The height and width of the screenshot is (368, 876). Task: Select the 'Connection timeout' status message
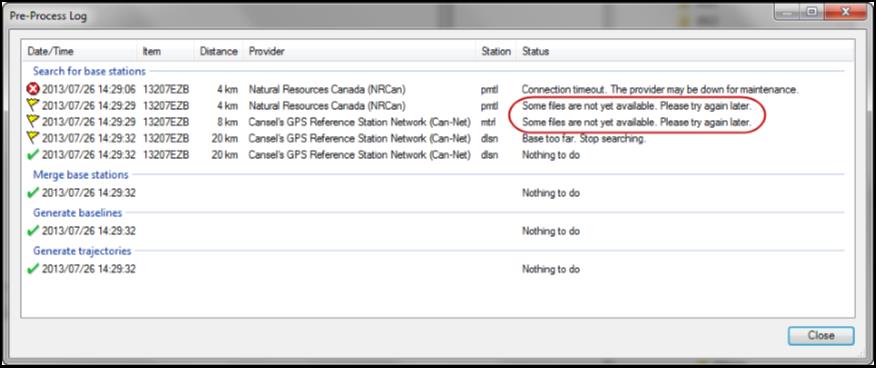660,89
